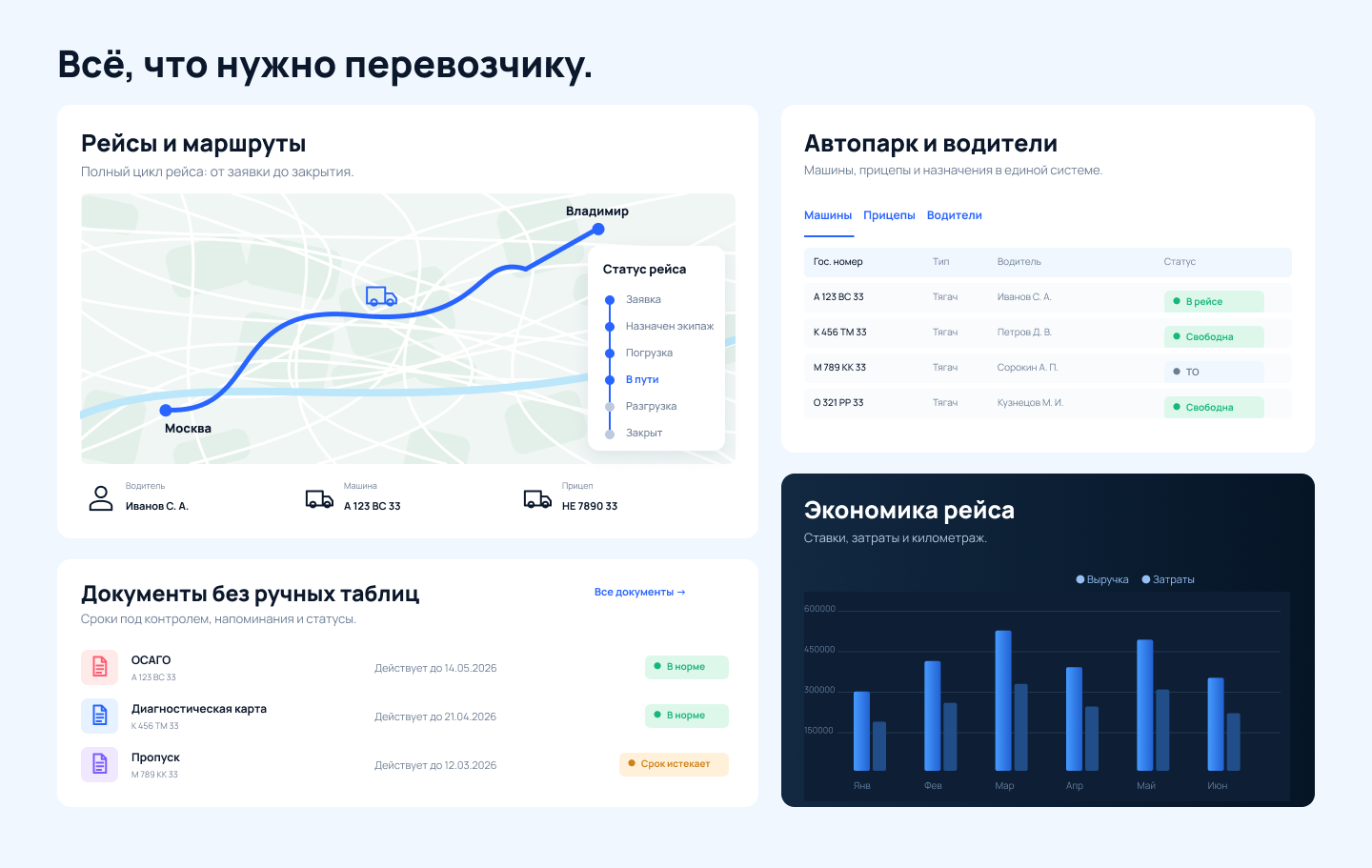Click the Статус column header
Screen dimensions: 1372x868
click(1180, 262)
